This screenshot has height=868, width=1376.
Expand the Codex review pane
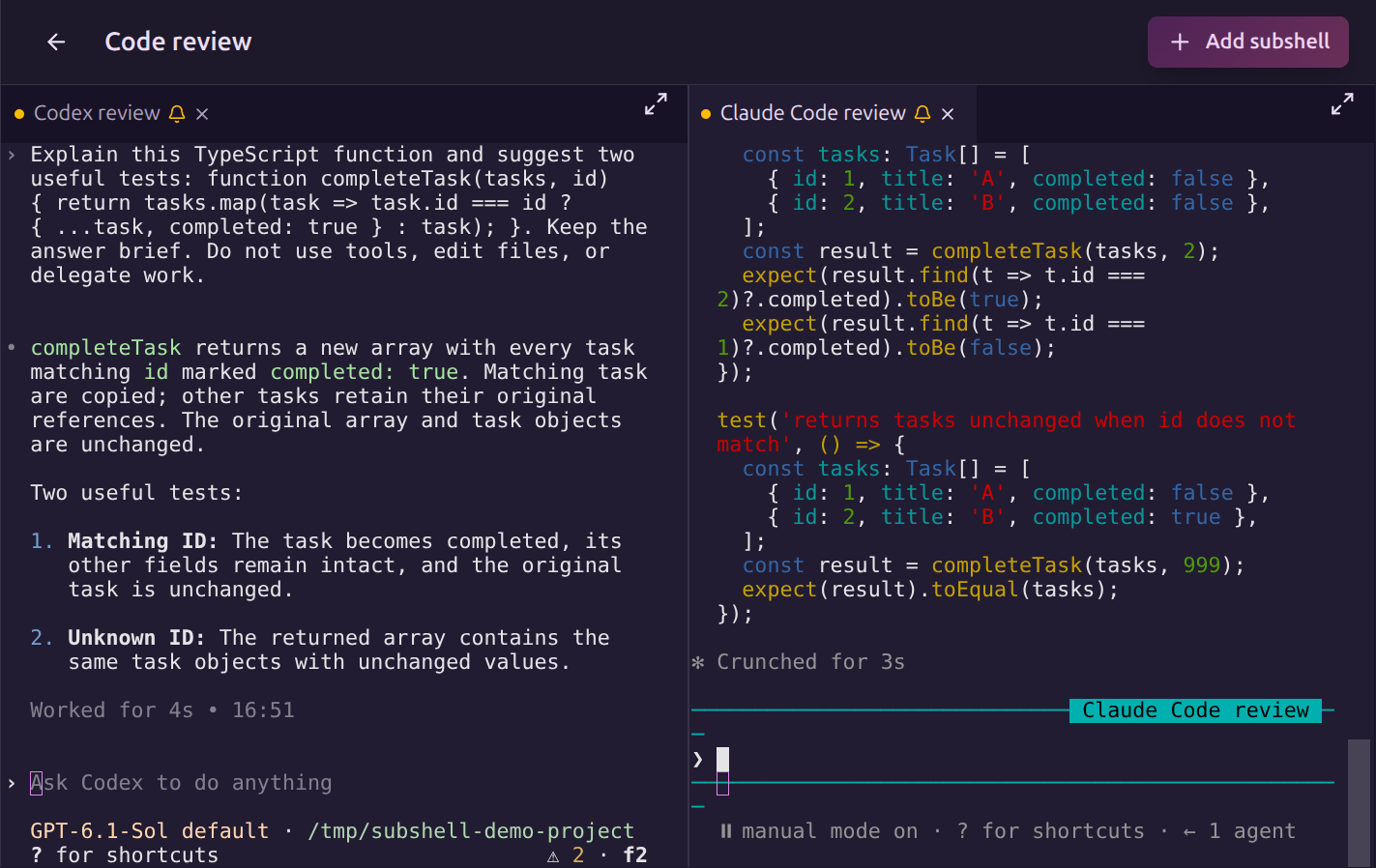coord(656,104)
